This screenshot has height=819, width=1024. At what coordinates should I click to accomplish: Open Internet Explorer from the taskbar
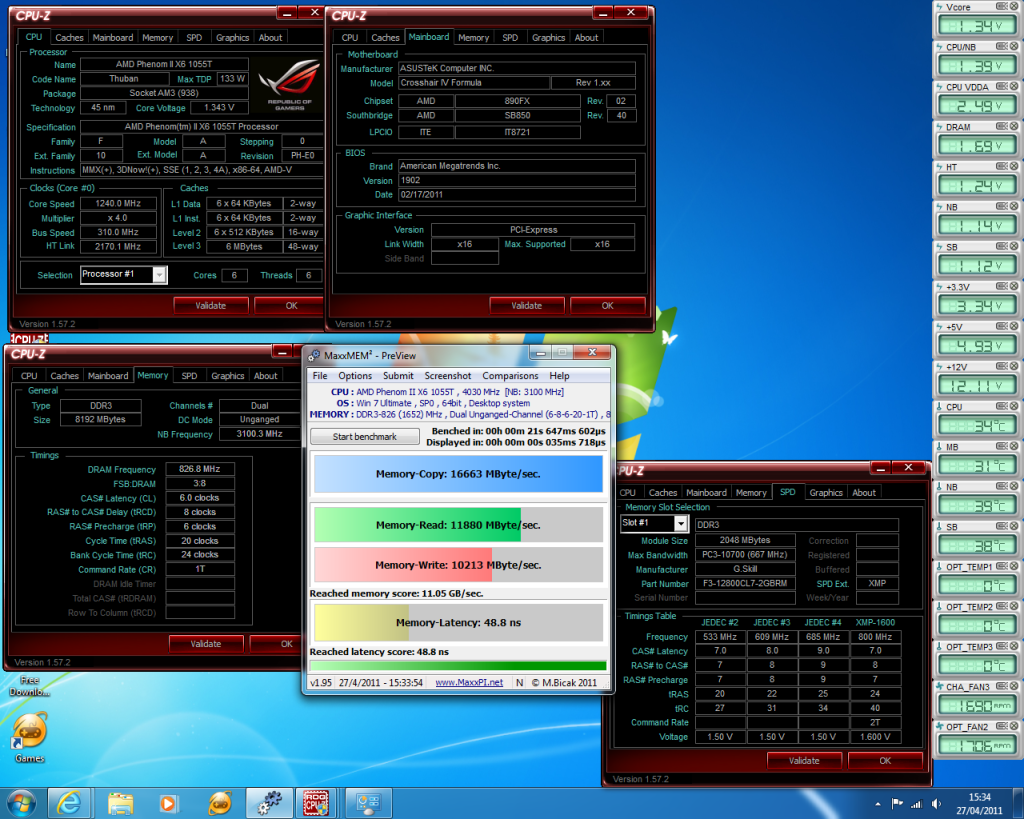tap(69, 803)
